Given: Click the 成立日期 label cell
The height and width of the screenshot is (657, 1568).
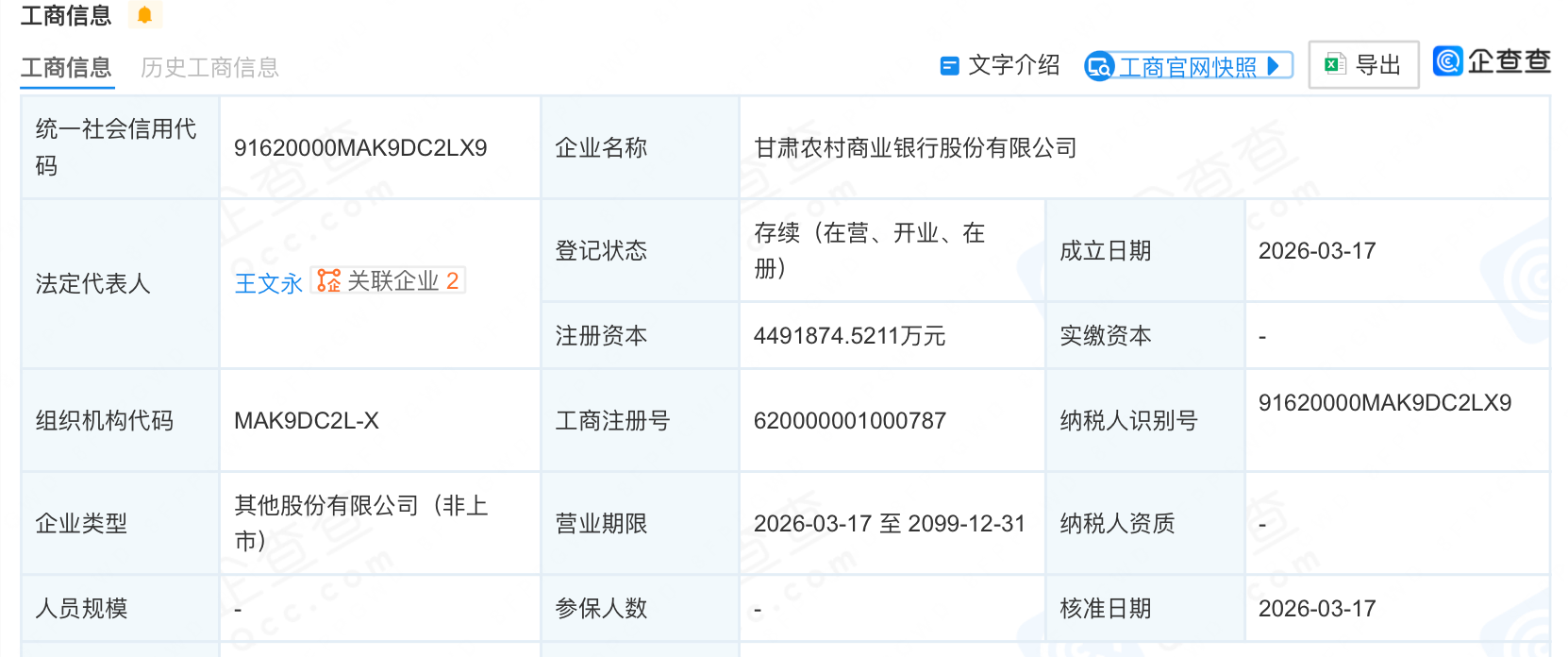Looking at the screenshot, I should click(1144, 250).
